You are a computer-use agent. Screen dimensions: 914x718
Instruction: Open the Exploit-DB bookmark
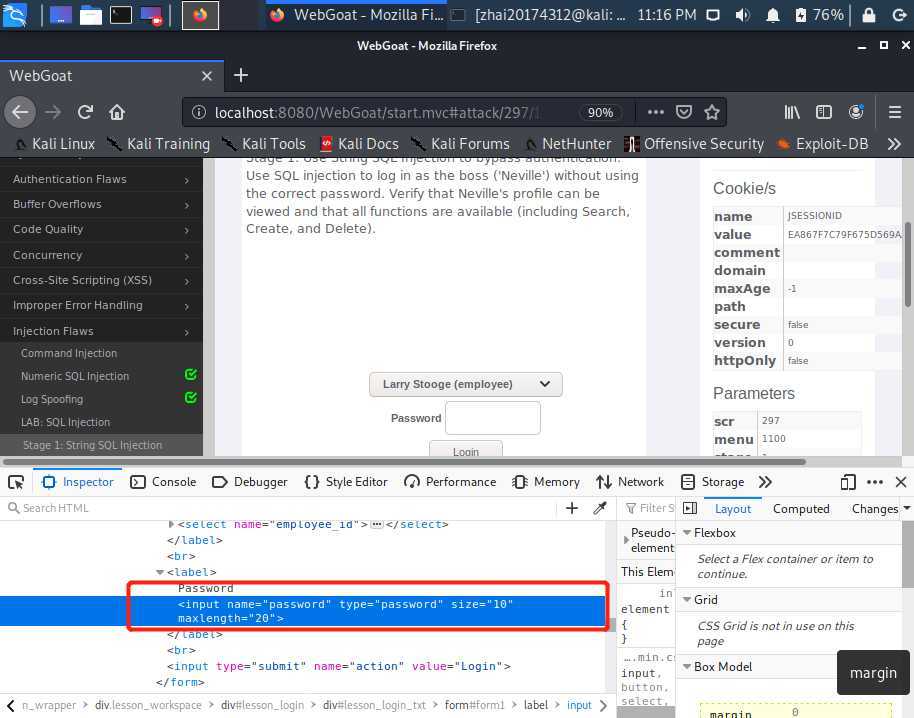(822, 144)
